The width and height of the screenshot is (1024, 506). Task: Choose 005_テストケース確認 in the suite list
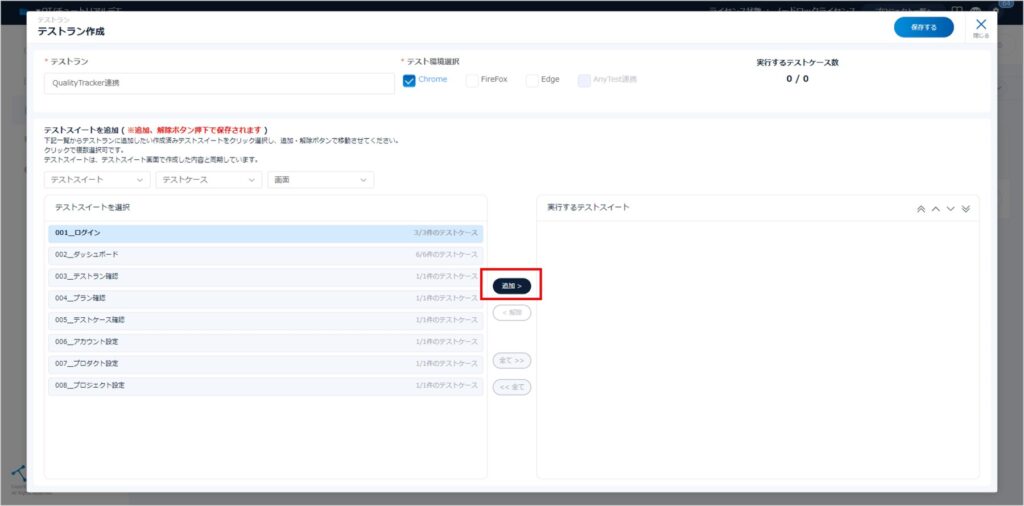tap(265, 320)
